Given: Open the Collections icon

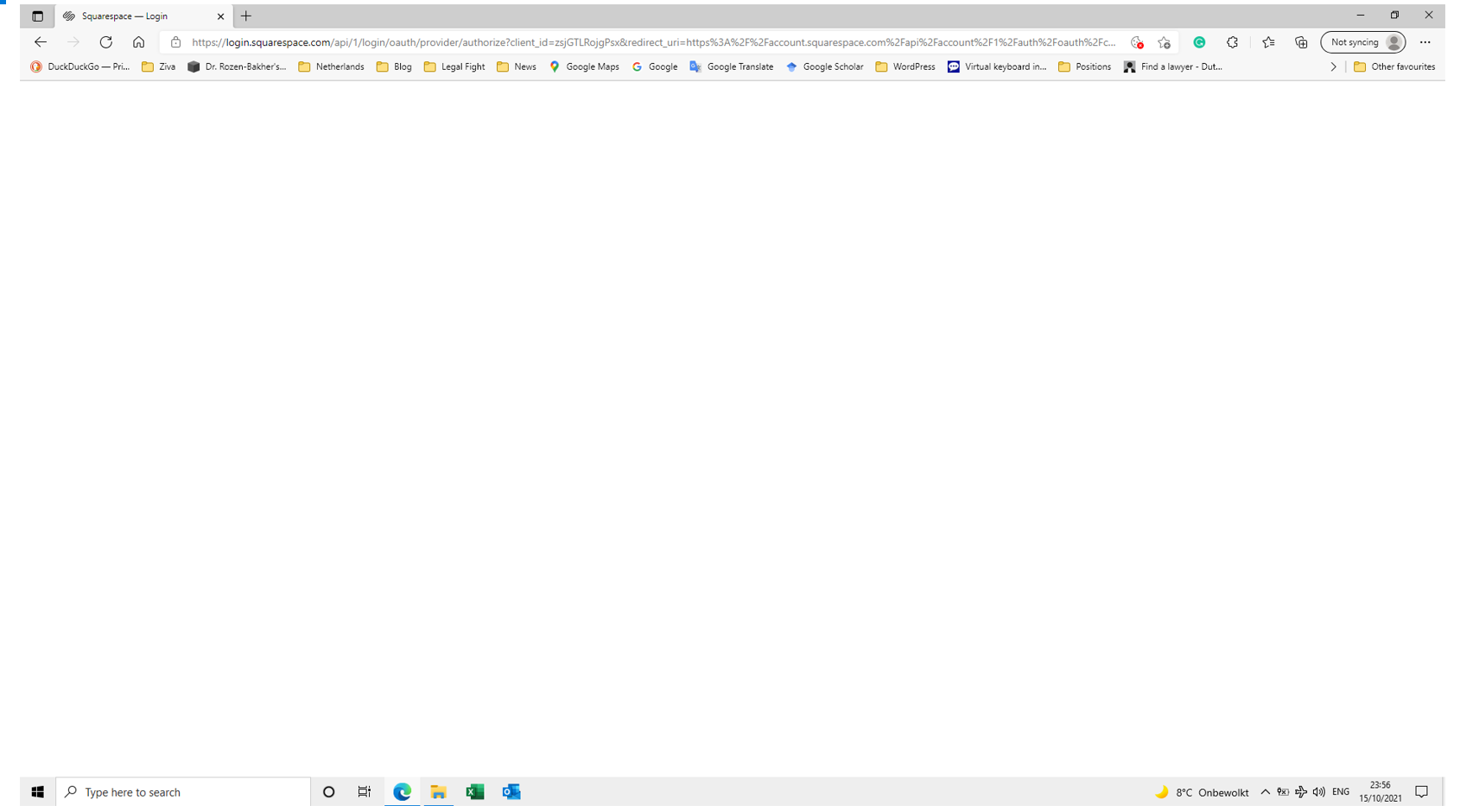Looking at the screenshot, I should [1301, 41].
